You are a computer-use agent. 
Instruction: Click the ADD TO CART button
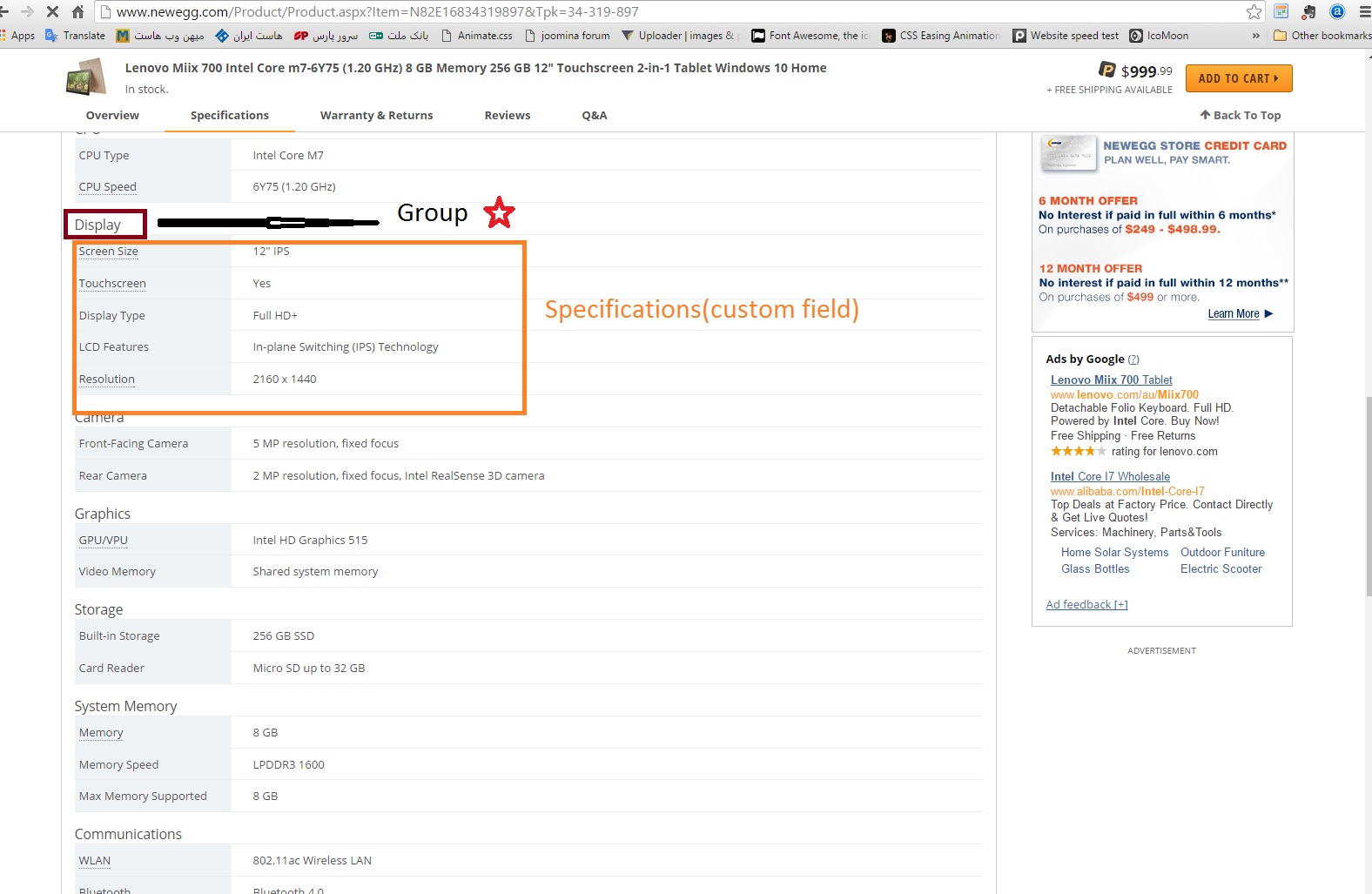[x=1239, y=78]
